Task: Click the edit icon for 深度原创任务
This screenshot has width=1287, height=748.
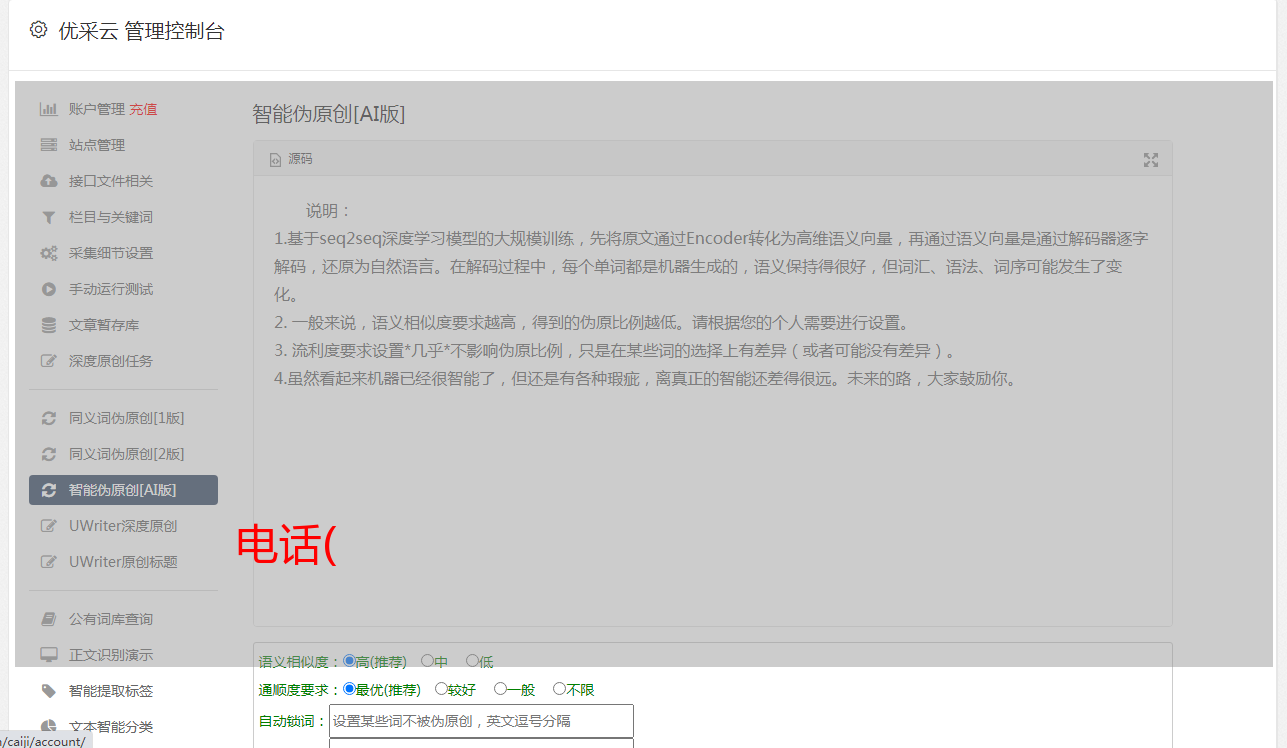Action: coord(48,361)
